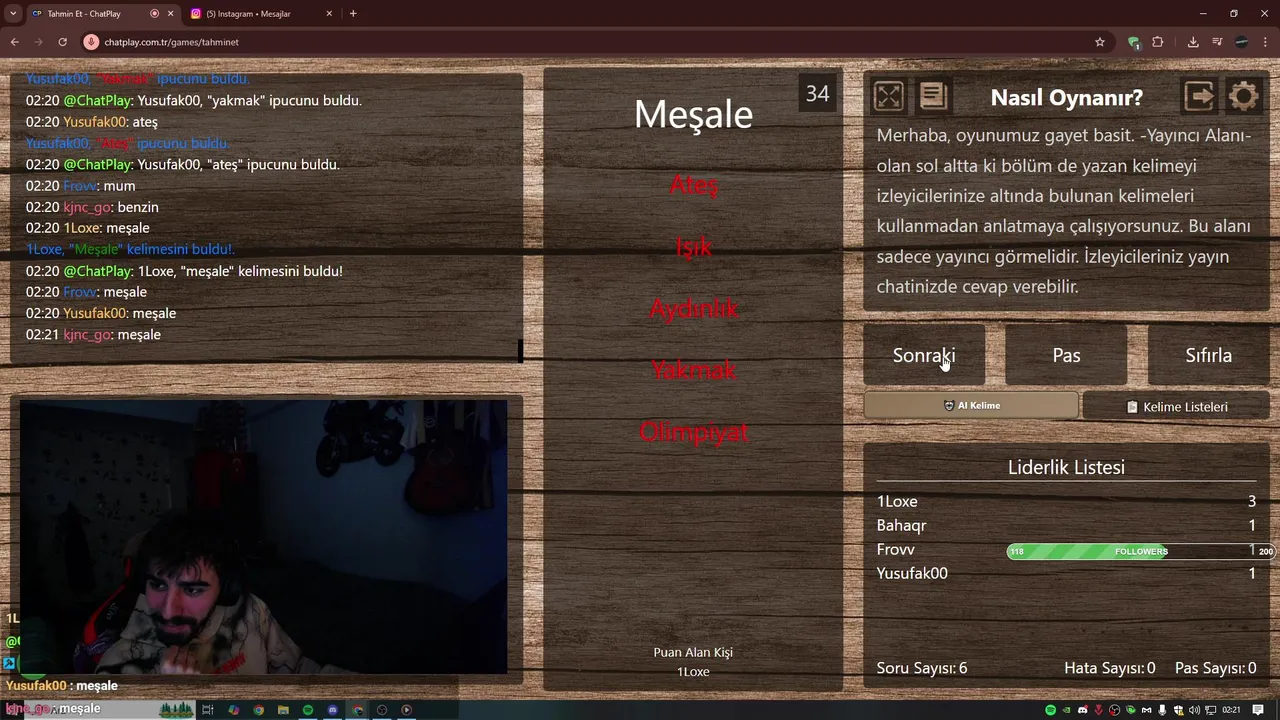Open the Kelime Listeleri option
The height and width of the screenshot is (720, 1280).
(x=1176, y=407)
